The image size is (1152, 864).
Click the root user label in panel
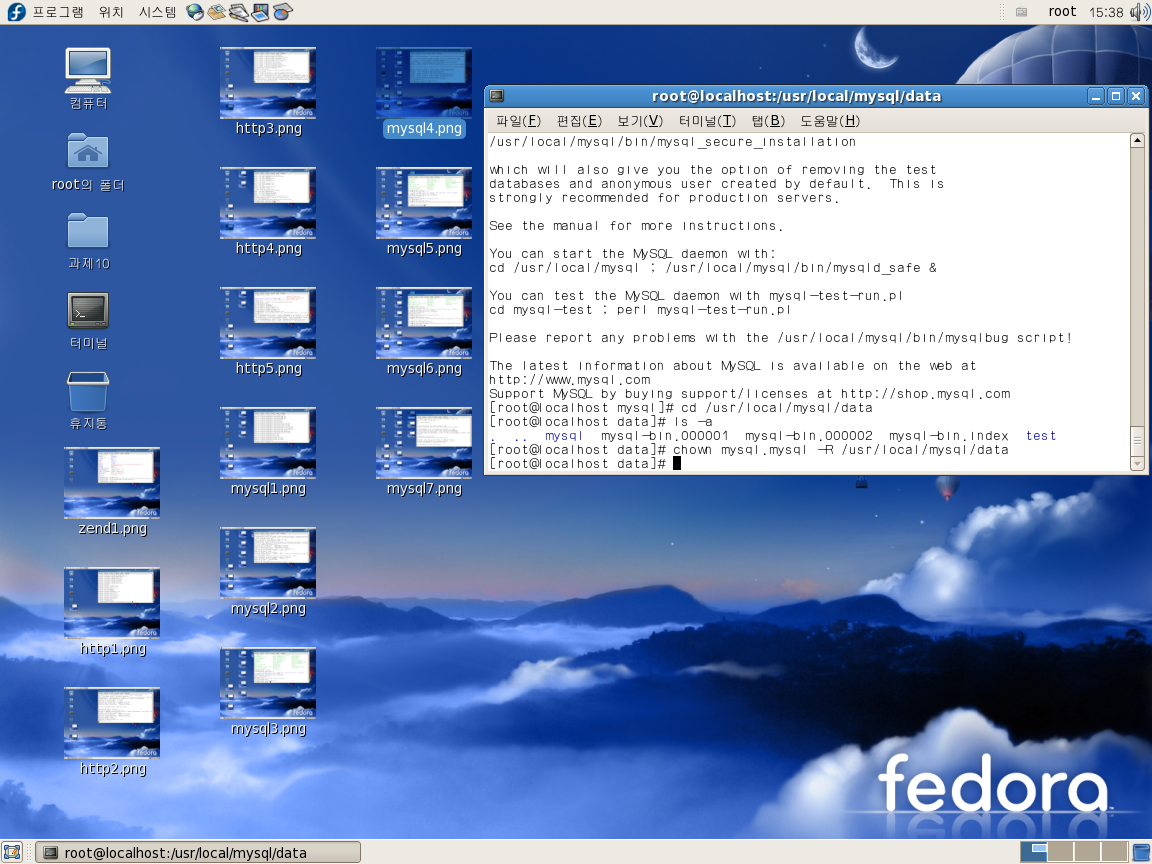coord(1062,12)
